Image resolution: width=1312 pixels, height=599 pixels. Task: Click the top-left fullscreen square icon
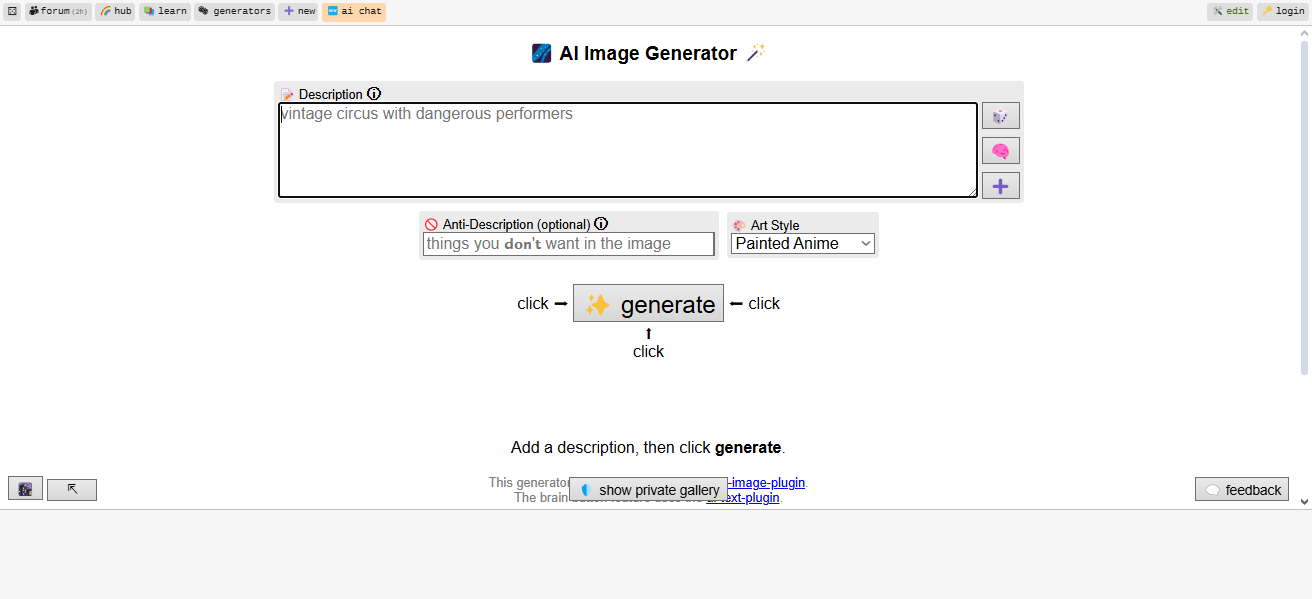click(x=13, y=11)
